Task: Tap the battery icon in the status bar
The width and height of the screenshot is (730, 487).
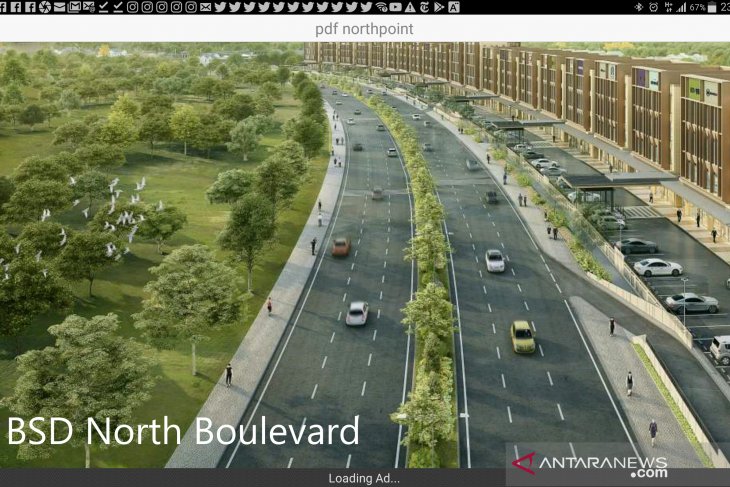Action: [x=712, y=7]
